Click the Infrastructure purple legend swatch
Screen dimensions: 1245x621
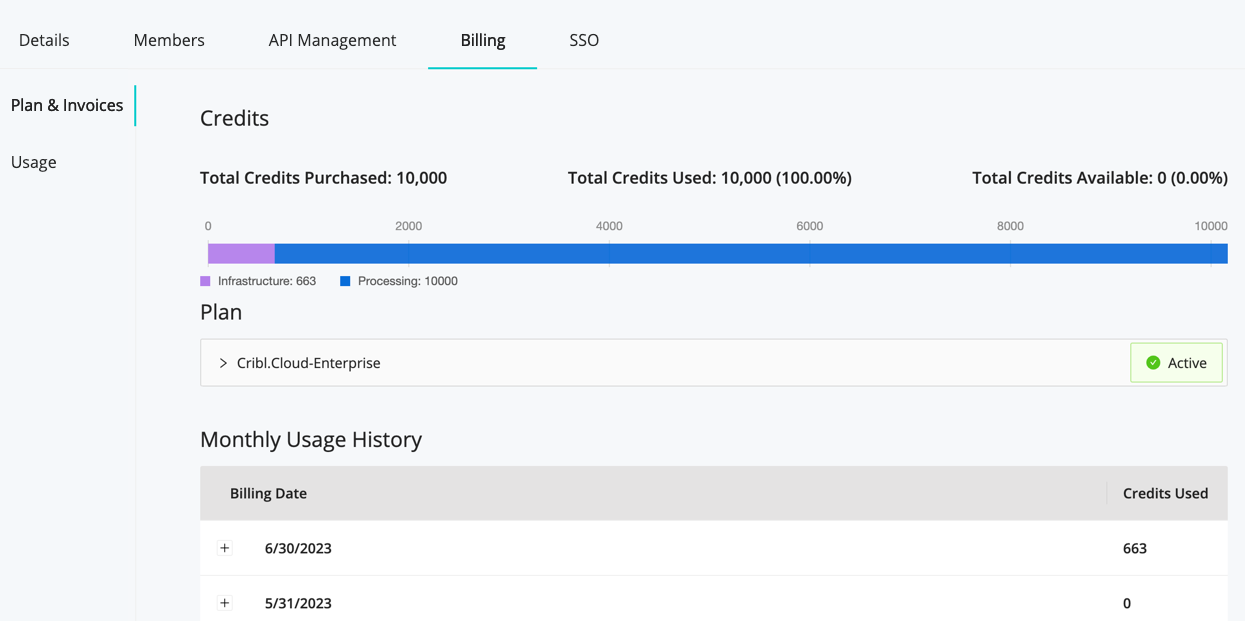(x=205, y=282)
